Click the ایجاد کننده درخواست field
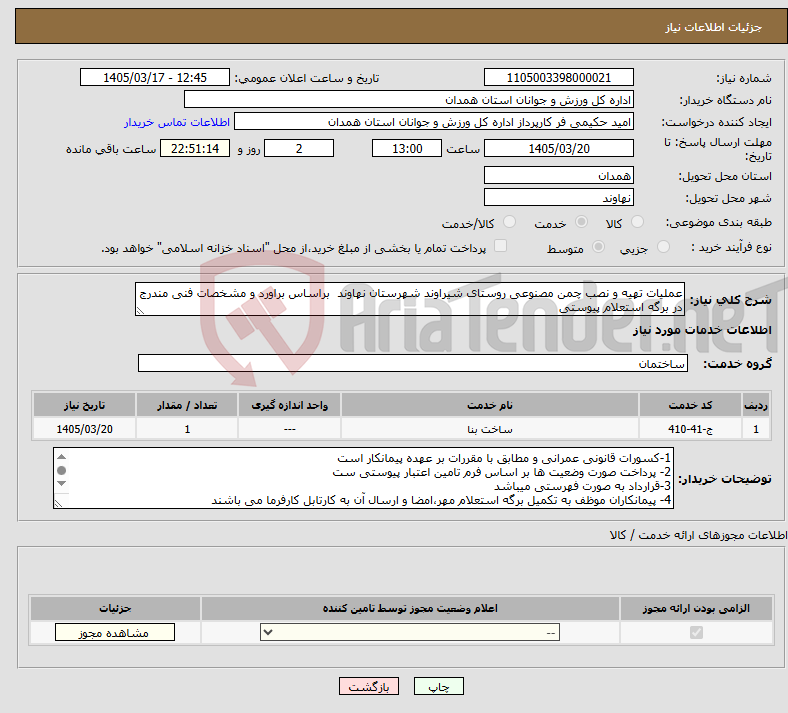This screenshot has height=713, width=788. 434,122
